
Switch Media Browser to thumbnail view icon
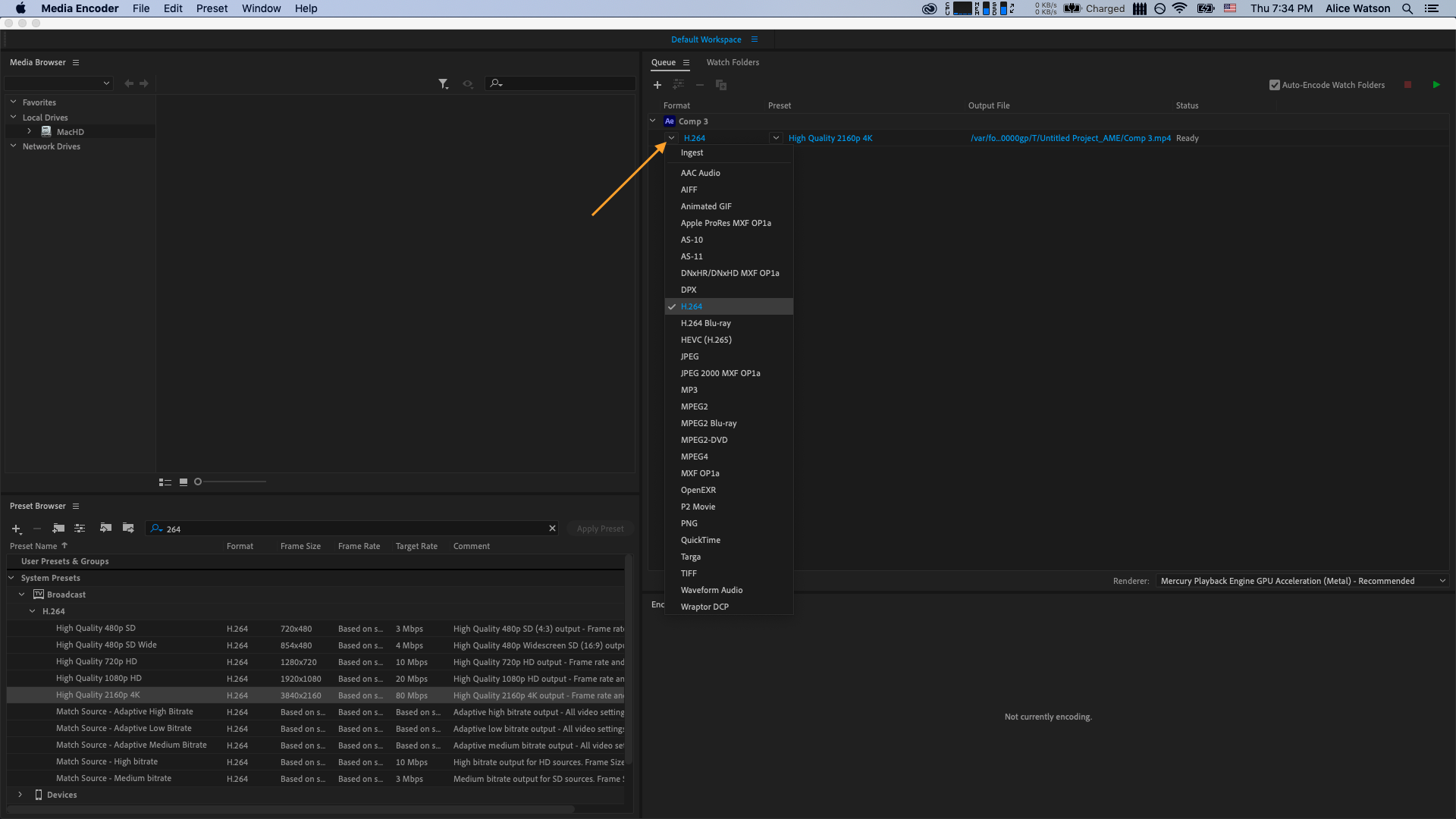pos(183,482)
